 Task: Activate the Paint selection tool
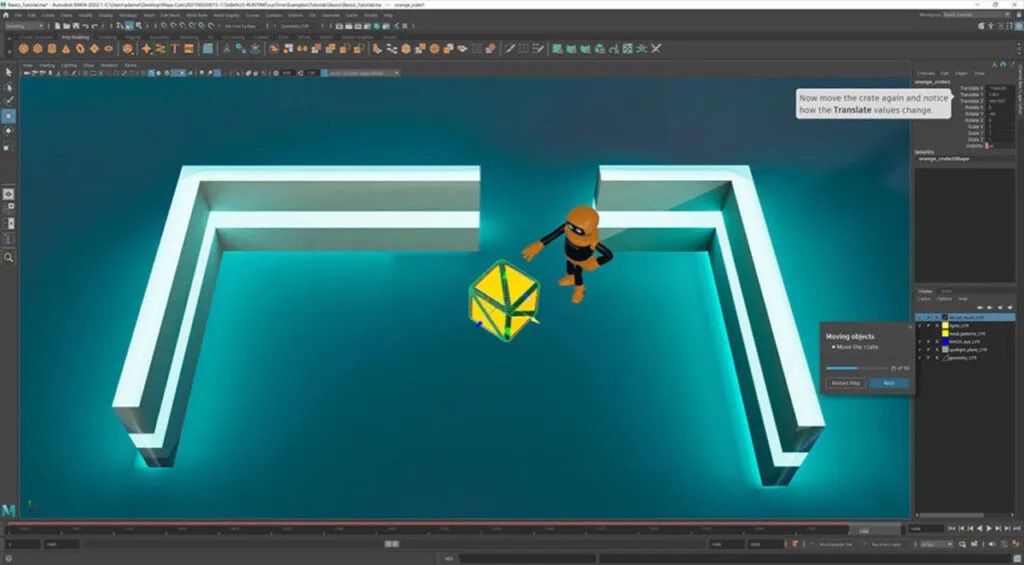pos(8,101)
